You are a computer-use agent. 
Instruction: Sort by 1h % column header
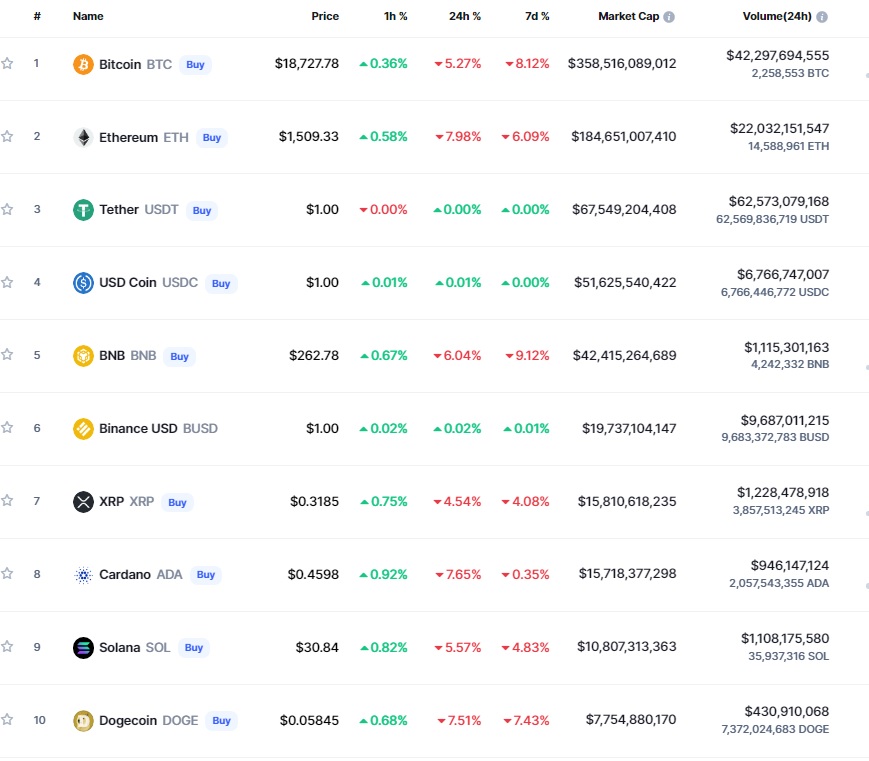pos(395,16)
